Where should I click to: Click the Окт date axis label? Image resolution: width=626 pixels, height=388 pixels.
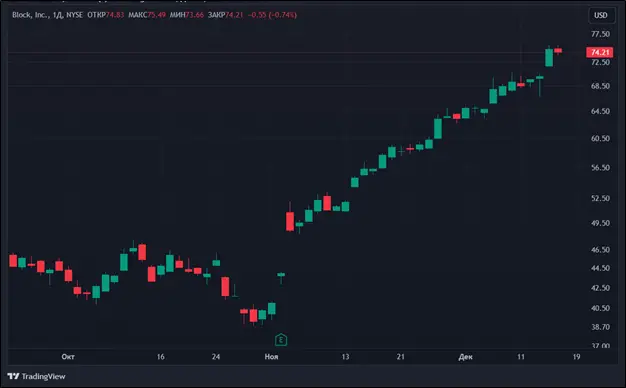pyautogui.click(x=68, y=356)
